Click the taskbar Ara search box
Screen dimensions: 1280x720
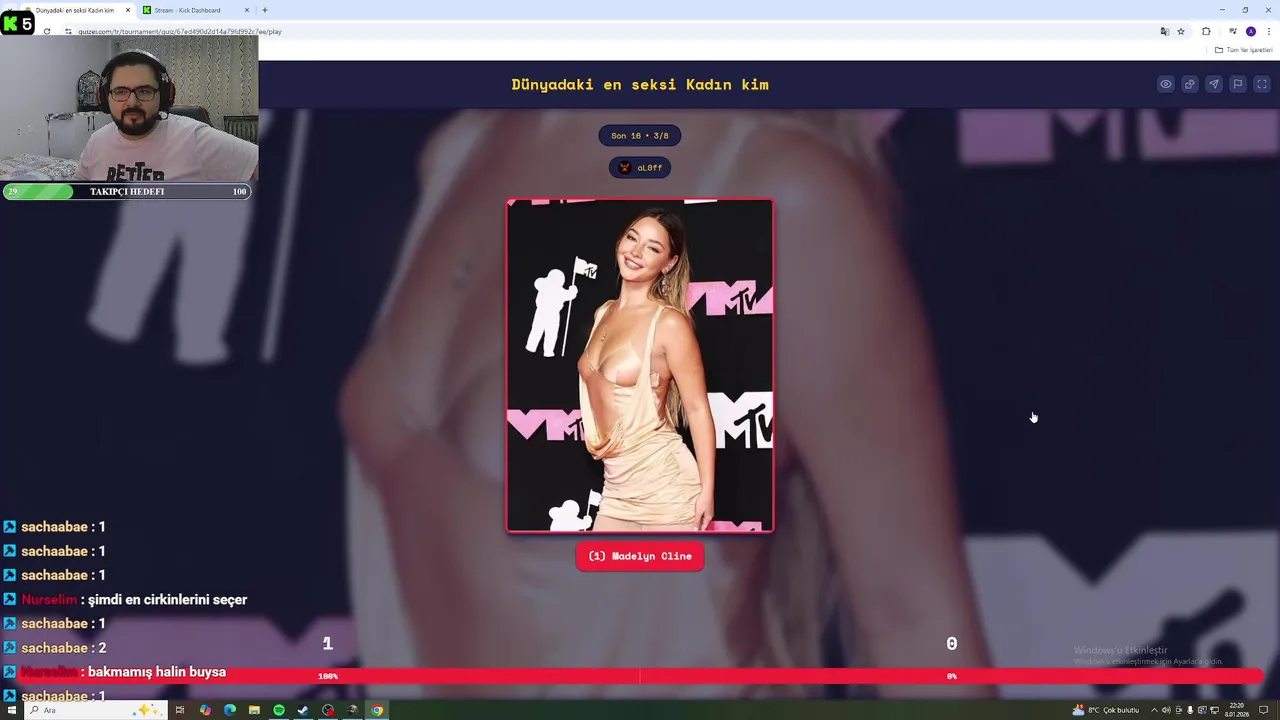pyautogui.click(x=95, y=710)
